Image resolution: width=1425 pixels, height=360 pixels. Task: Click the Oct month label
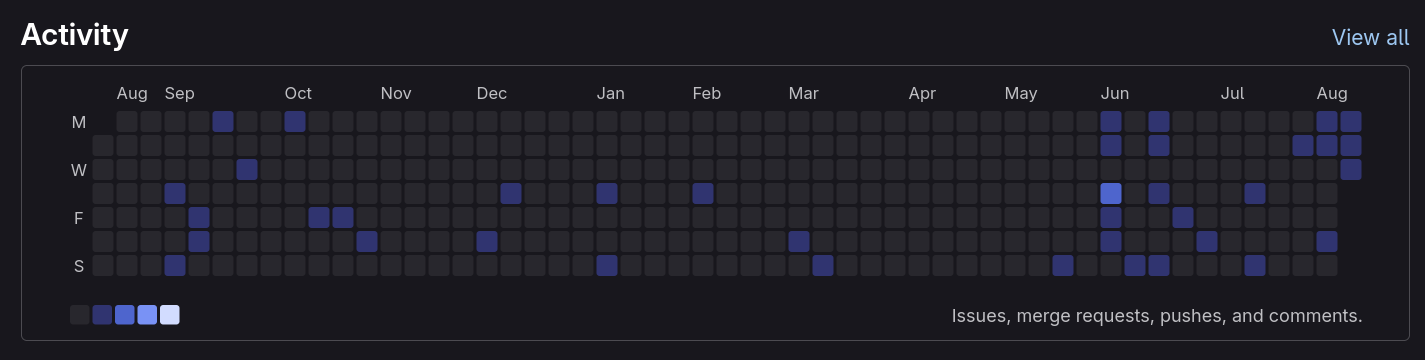coord(298,94)
